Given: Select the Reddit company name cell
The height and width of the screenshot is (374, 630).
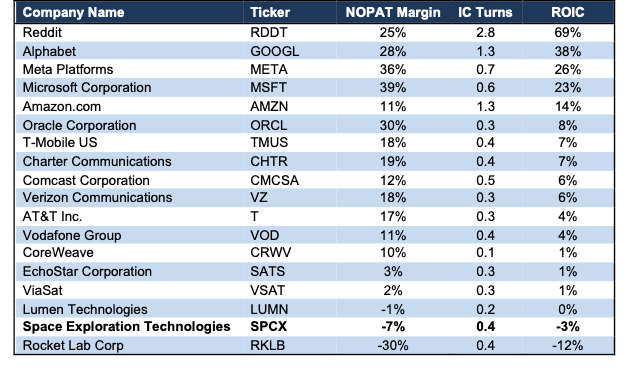Looking at the screenshot, I should [x=42, y=33].
